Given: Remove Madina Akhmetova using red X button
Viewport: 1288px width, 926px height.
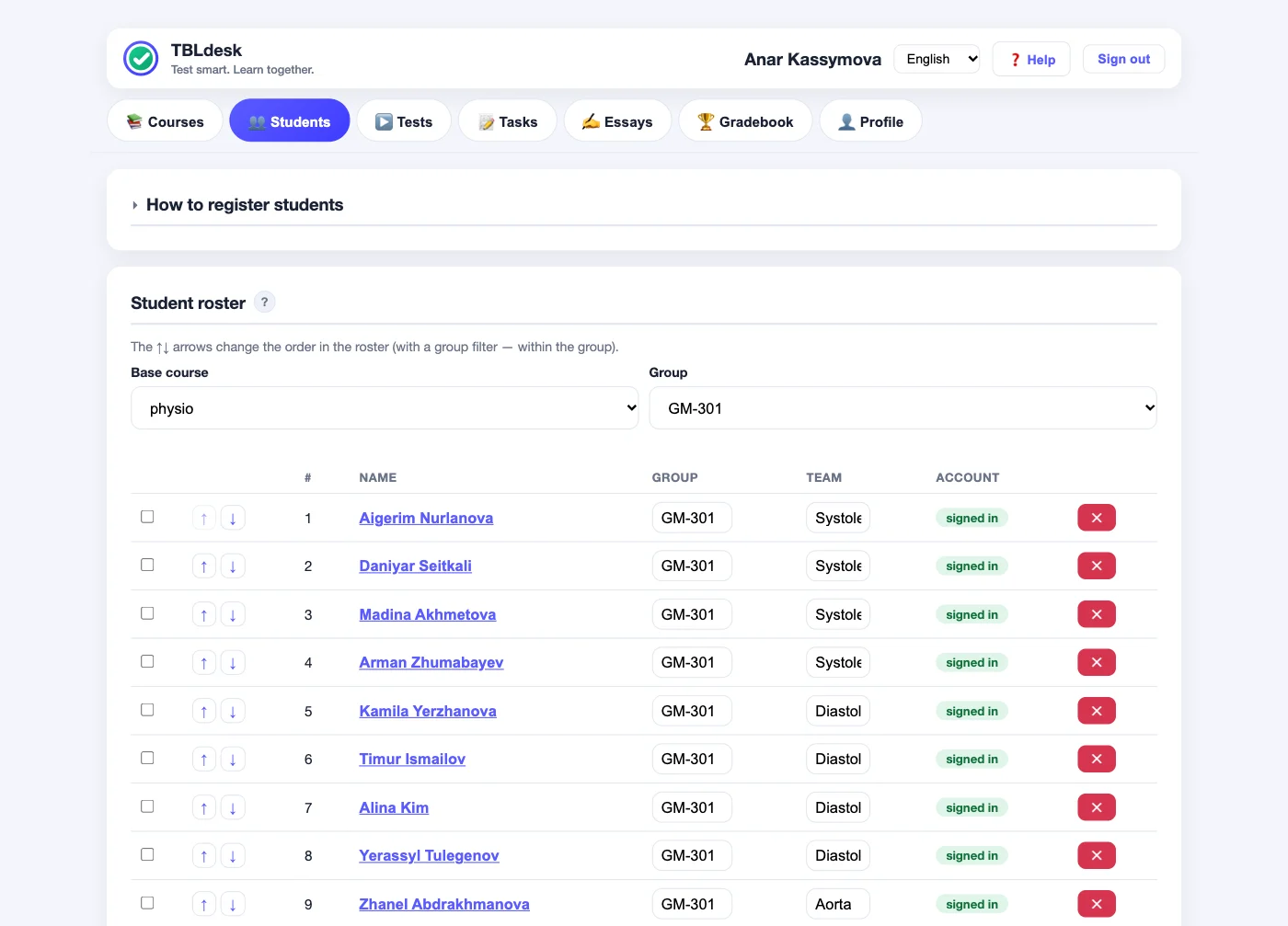Looking at the screenshot, I should (1097, 614).
